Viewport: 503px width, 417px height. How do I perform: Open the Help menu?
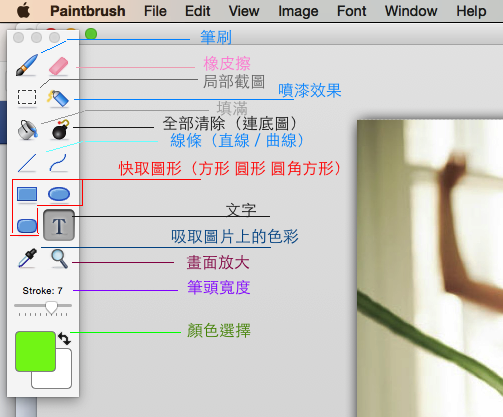click(x=471, y=11)
